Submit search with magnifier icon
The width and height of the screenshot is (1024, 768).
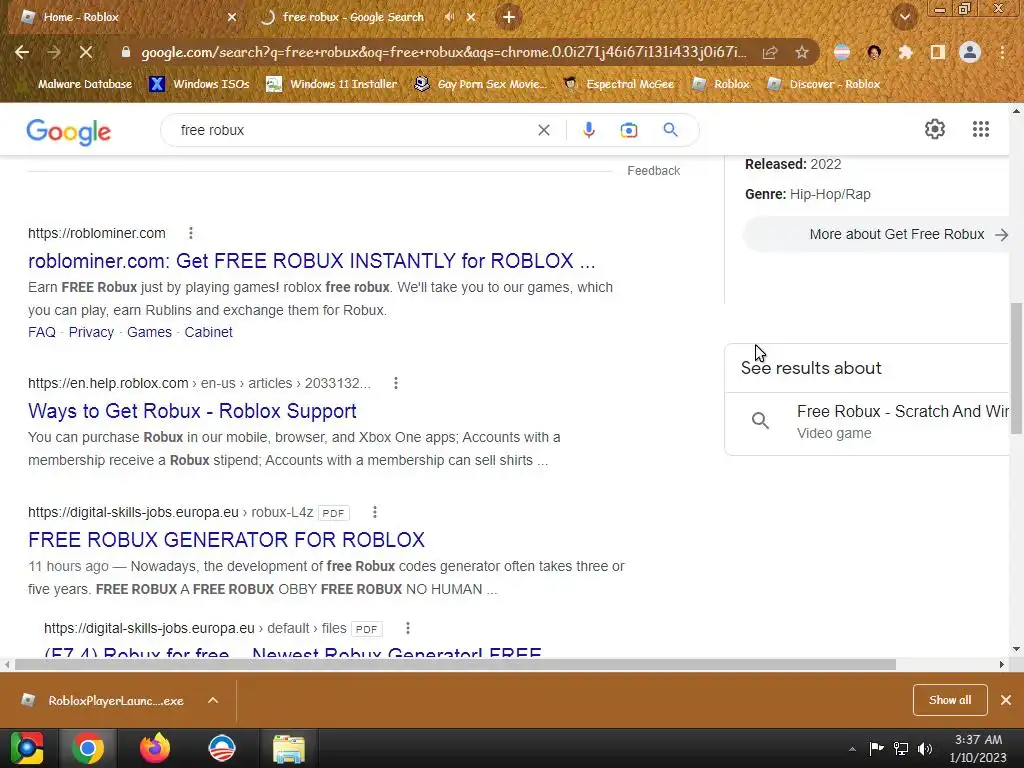[670, 130]
